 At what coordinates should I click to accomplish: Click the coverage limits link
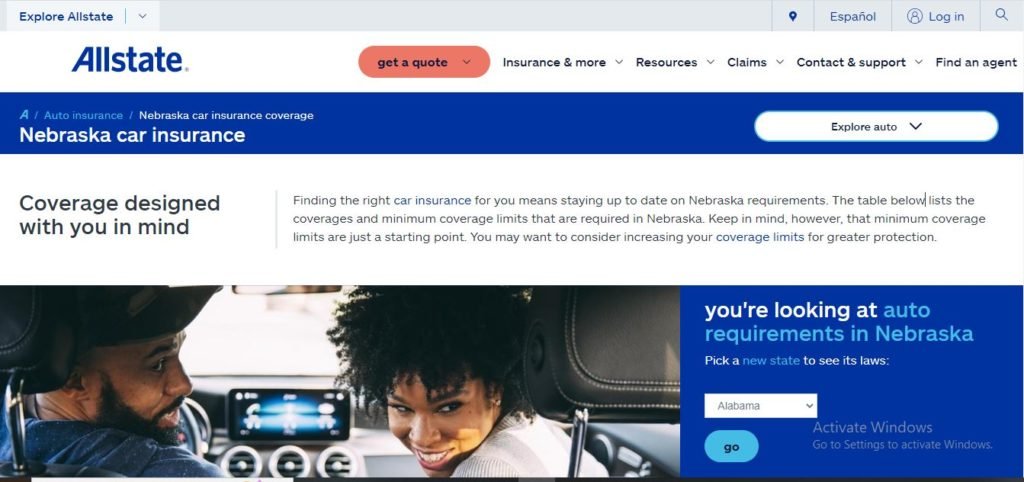[760, 237]
